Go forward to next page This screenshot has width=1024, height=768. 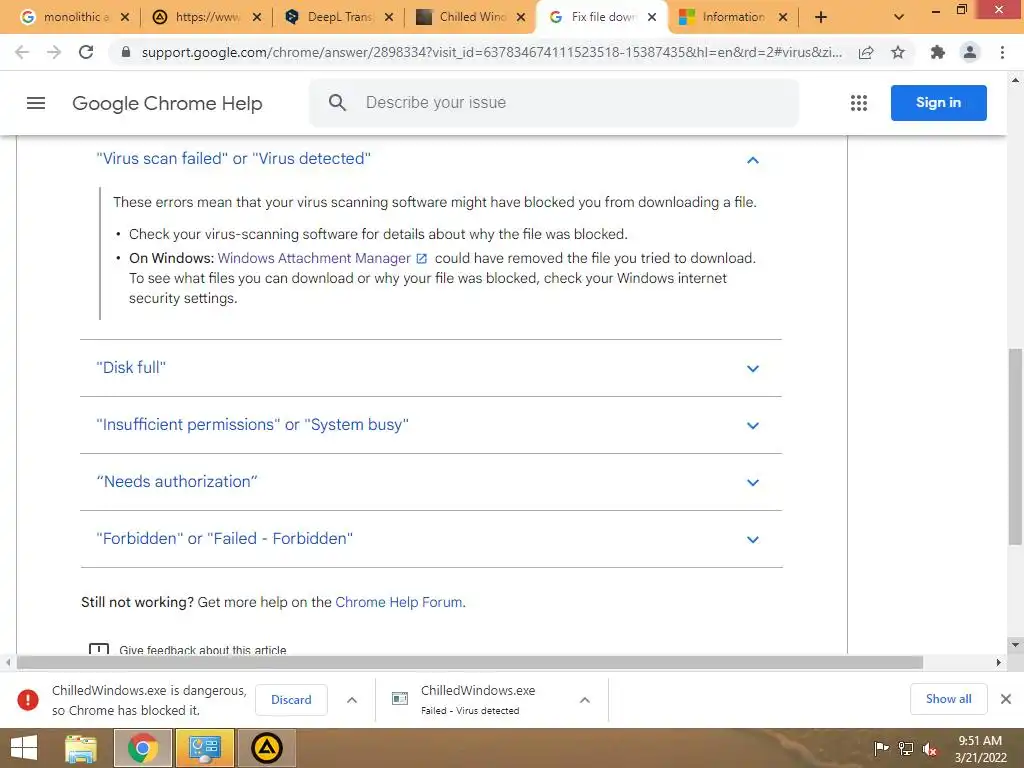coord(54,52)
